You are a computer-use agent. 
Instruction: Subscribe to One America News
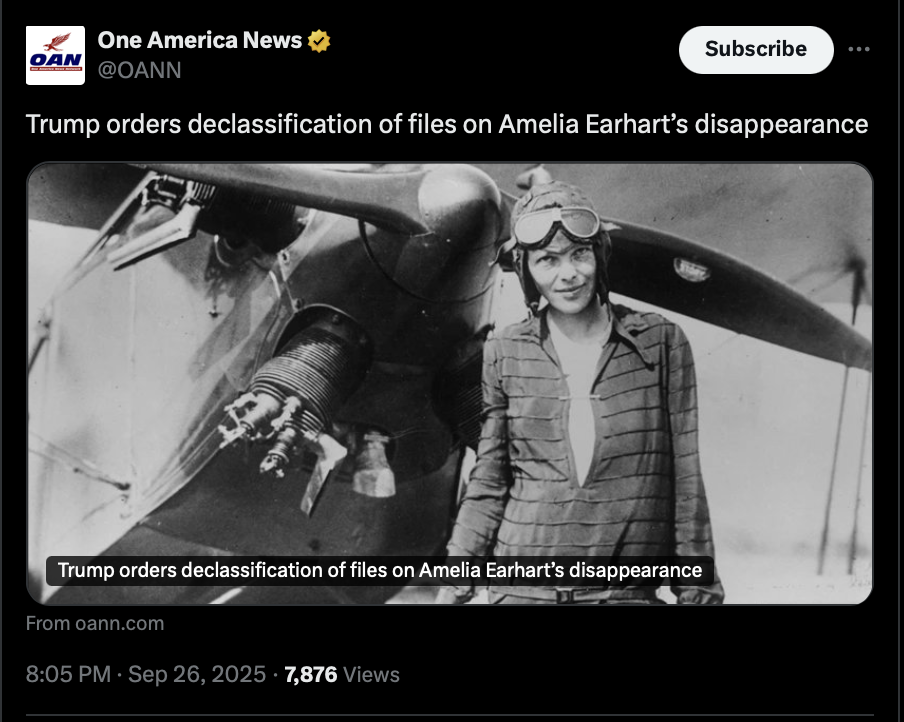tap(755, 49)
